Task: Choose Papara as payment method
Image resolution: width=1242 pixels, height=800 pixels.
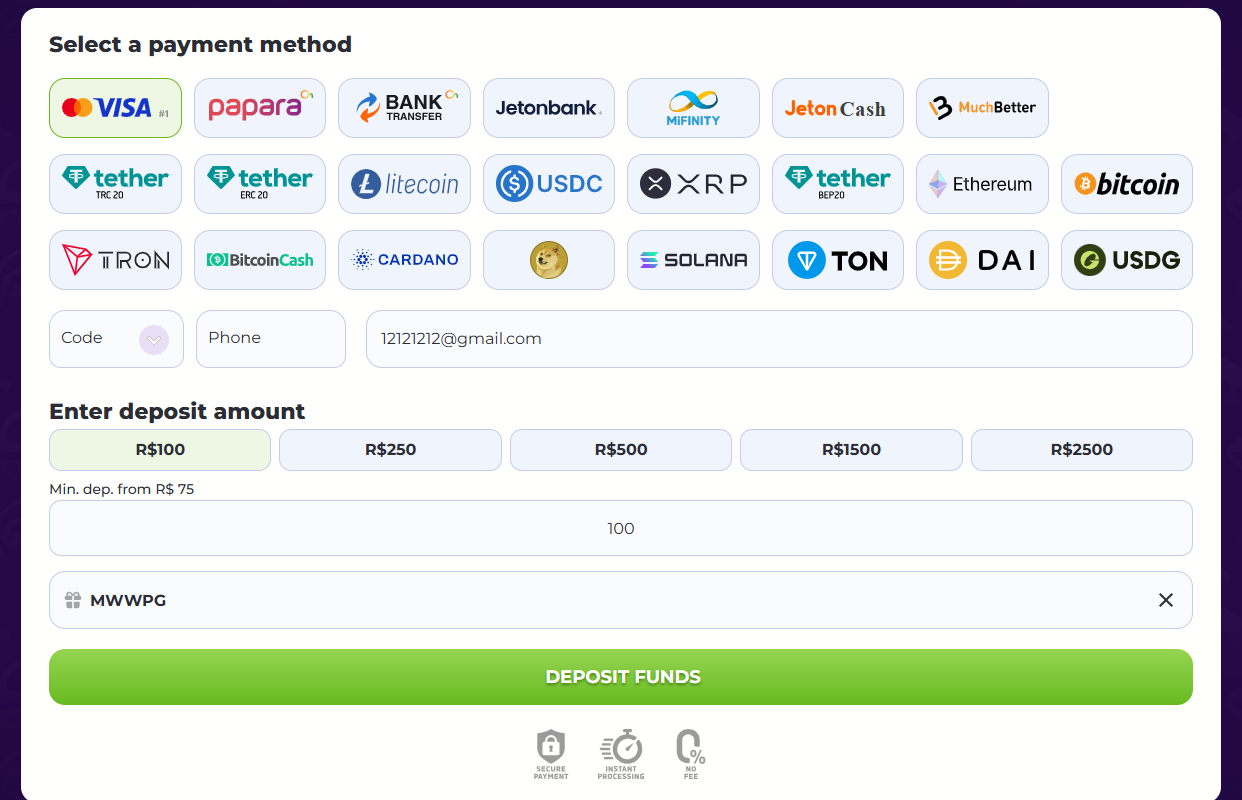Action: 260,108
